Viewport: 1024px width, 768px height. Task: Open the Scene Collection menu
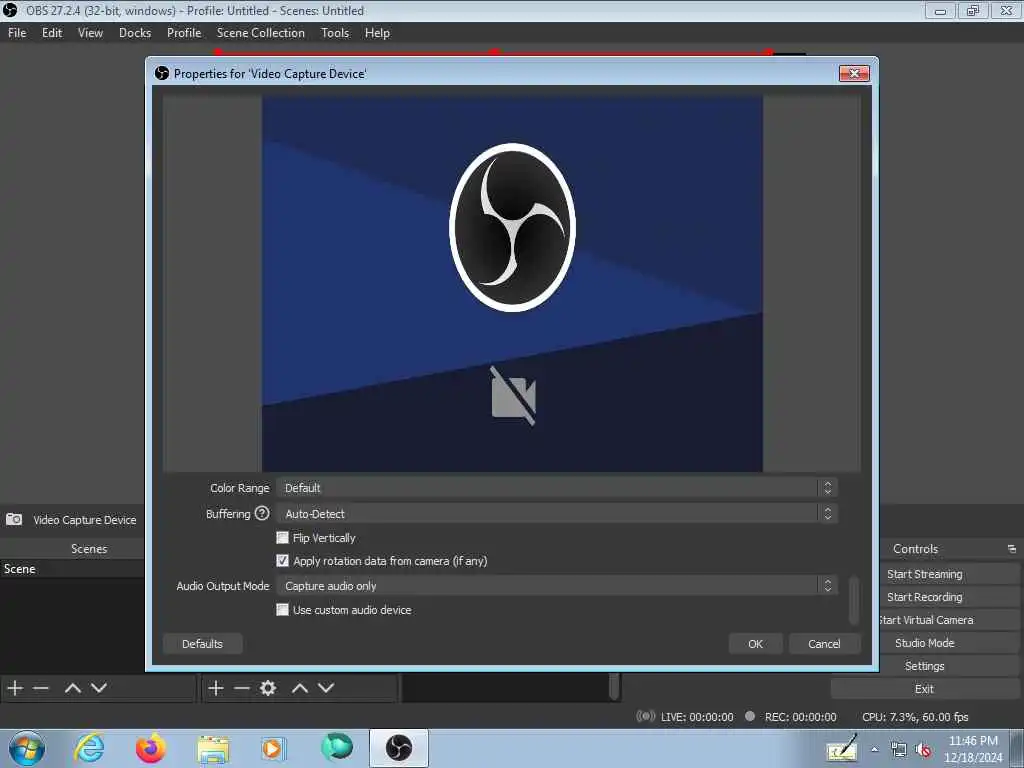coord(261,33)
